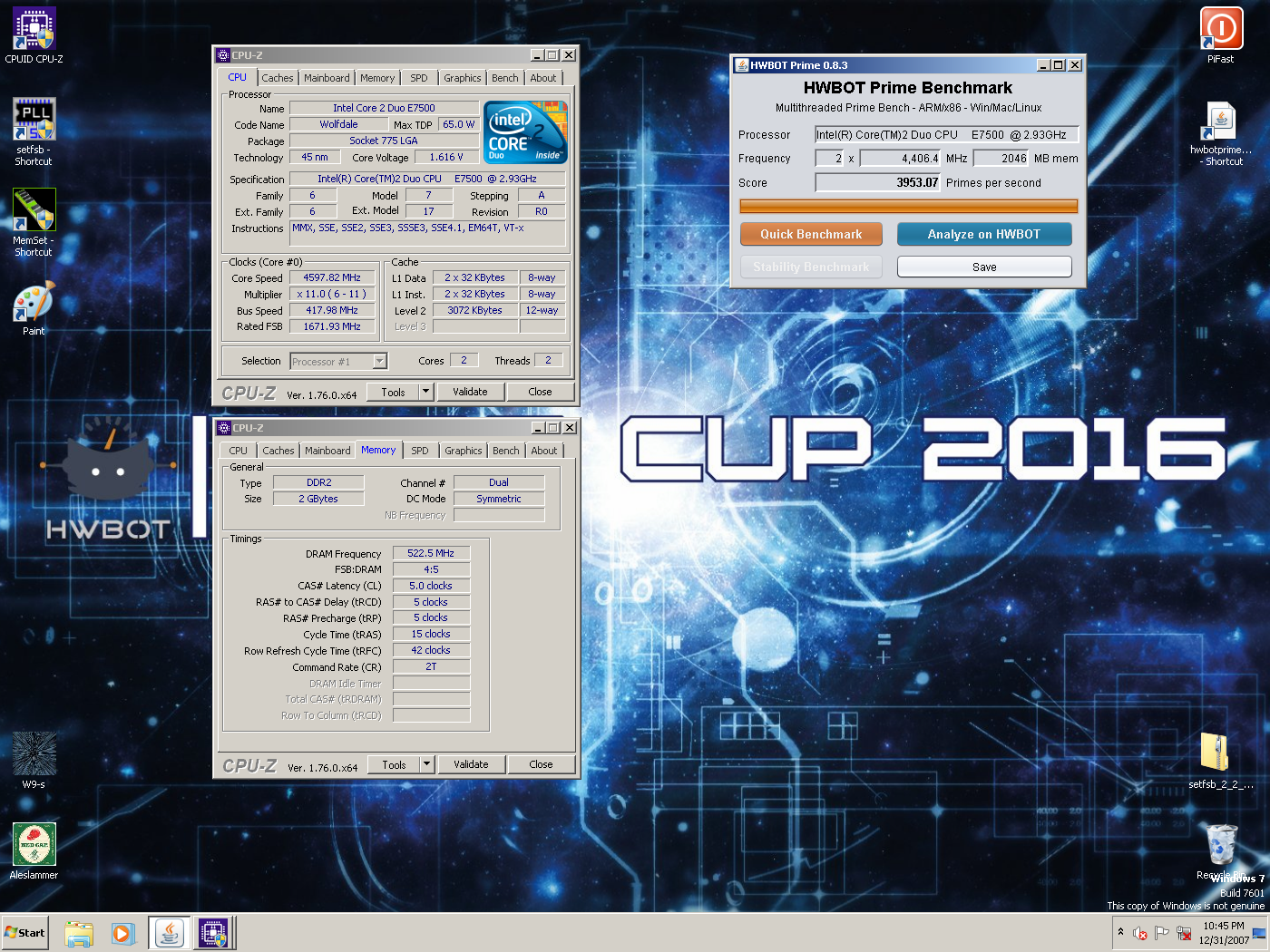Viewport: 1270px width, 952px height.
Task: Click the Code Name Wolfdale value
Action: (x=338, y=124)
